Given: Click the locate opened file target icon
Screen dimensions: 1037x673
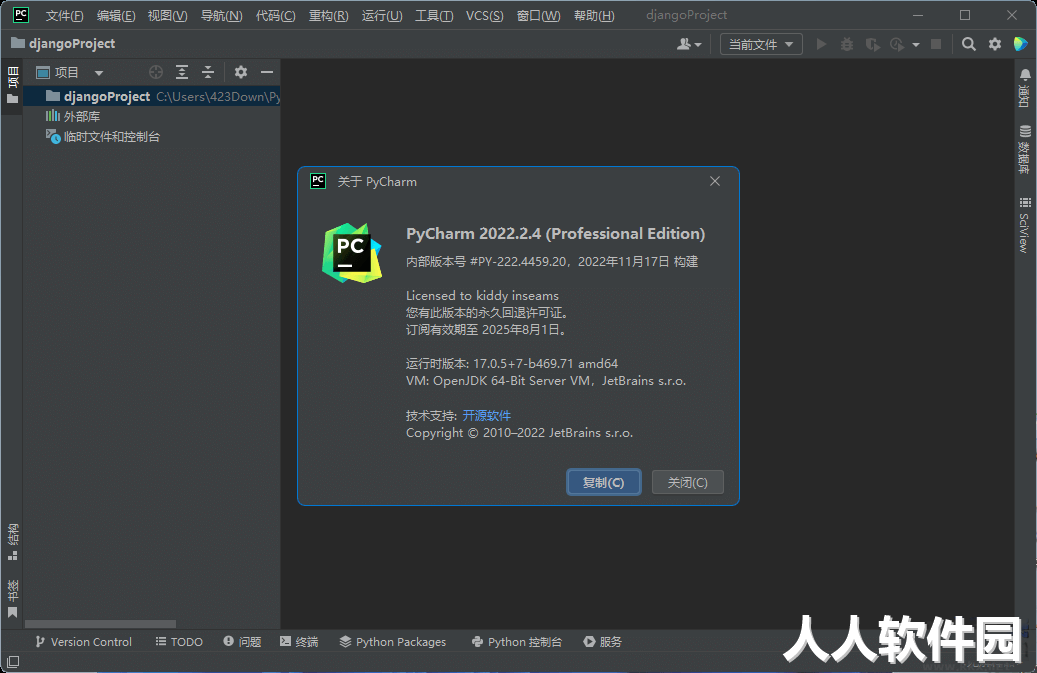Looking at the screenshot, I should 156,72.
